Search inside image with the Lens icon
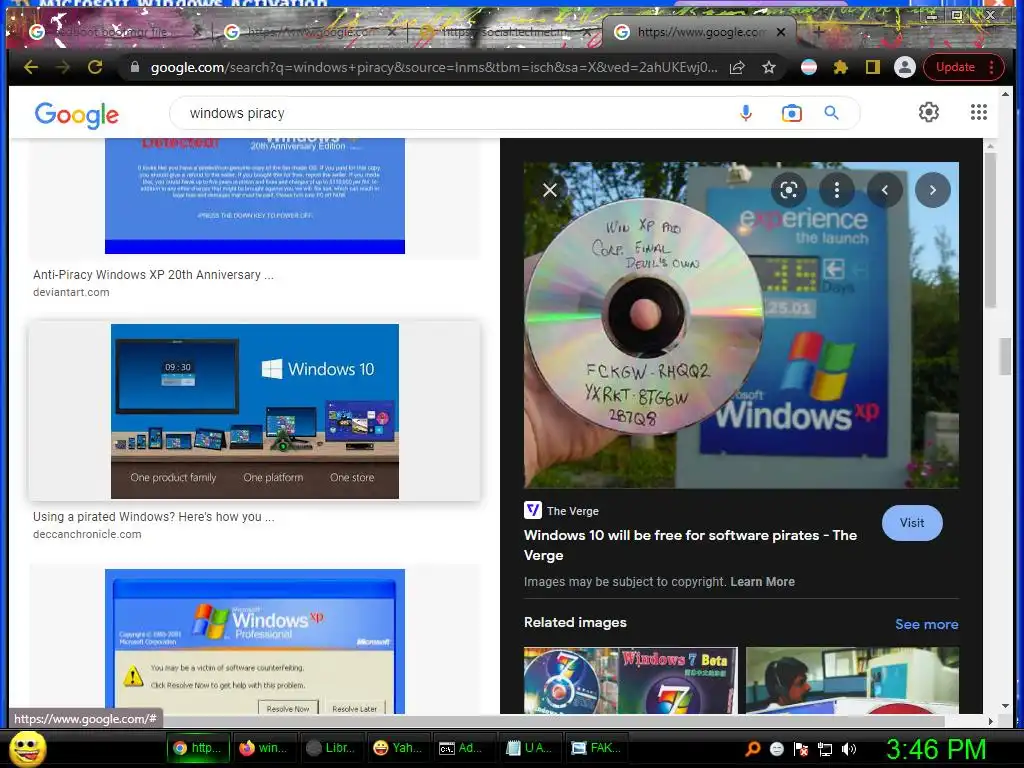 [788, 190]
